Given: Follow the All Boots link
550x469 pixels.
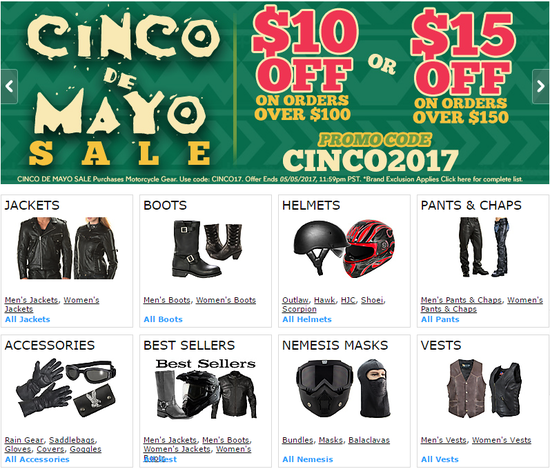Looking at the screenshot, I should click(x=163, y=319).
